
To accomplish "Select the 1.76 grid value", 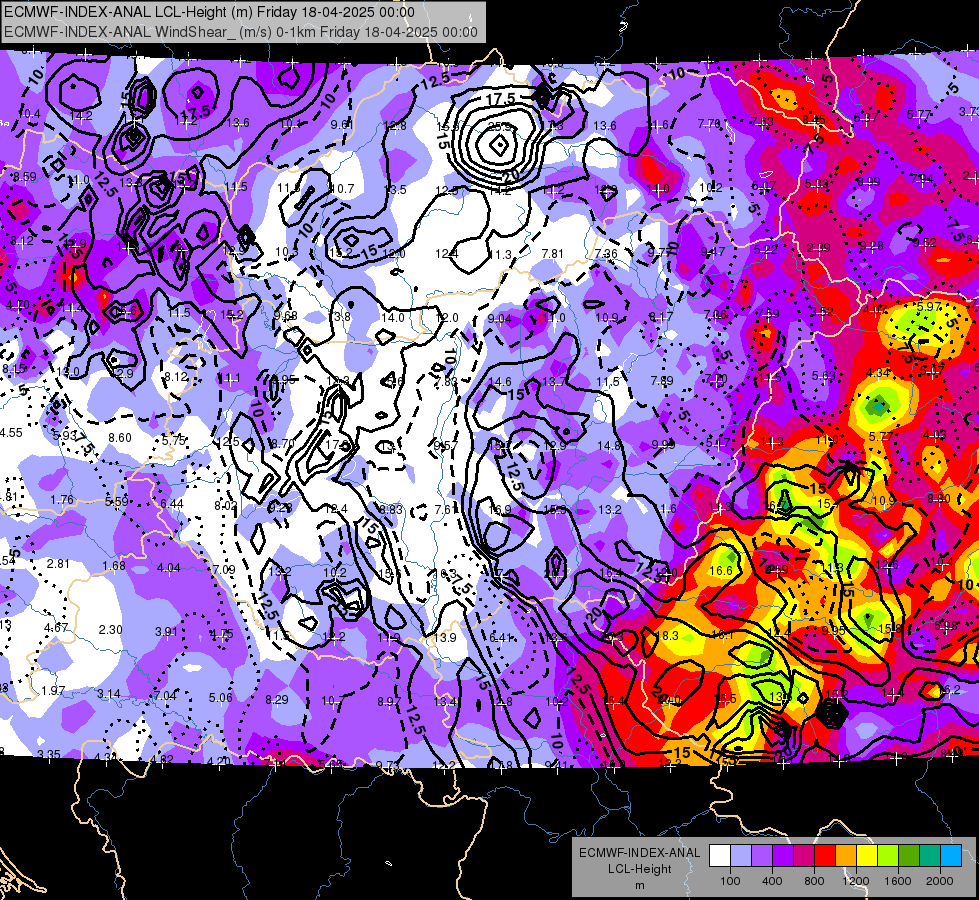I will pos(62,500).
